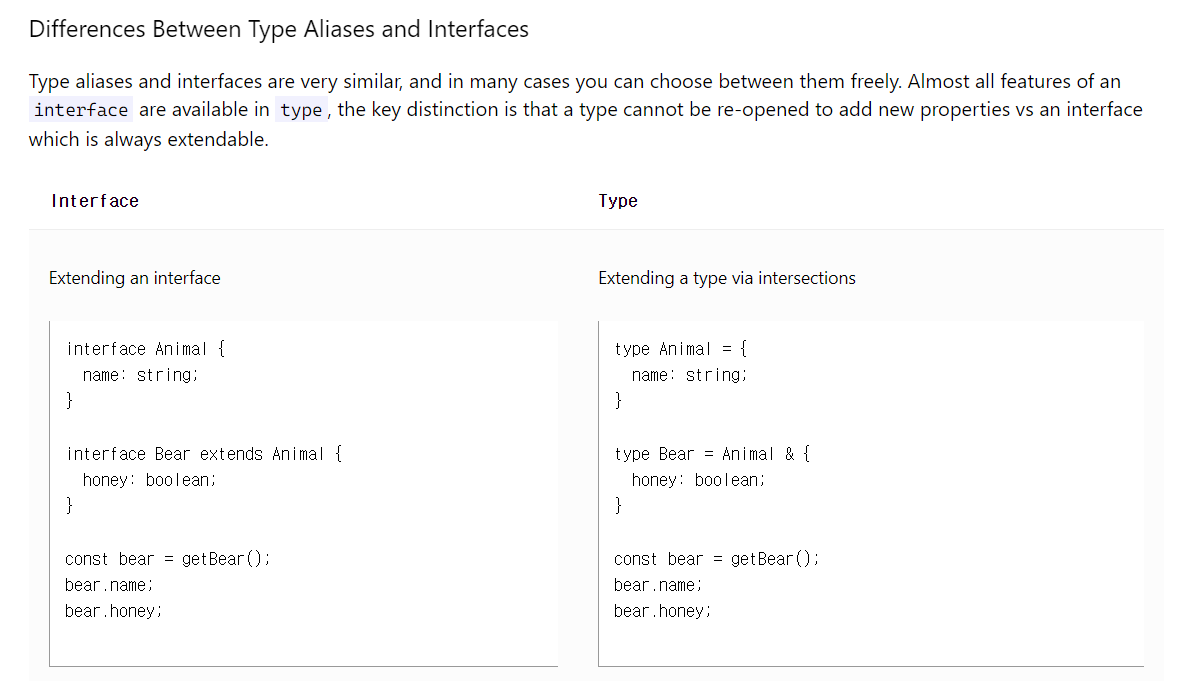Click "honey: boolean;" in the interface example
The width and height of the screenshot is (1197, 681).
click(x=150, y=480)
